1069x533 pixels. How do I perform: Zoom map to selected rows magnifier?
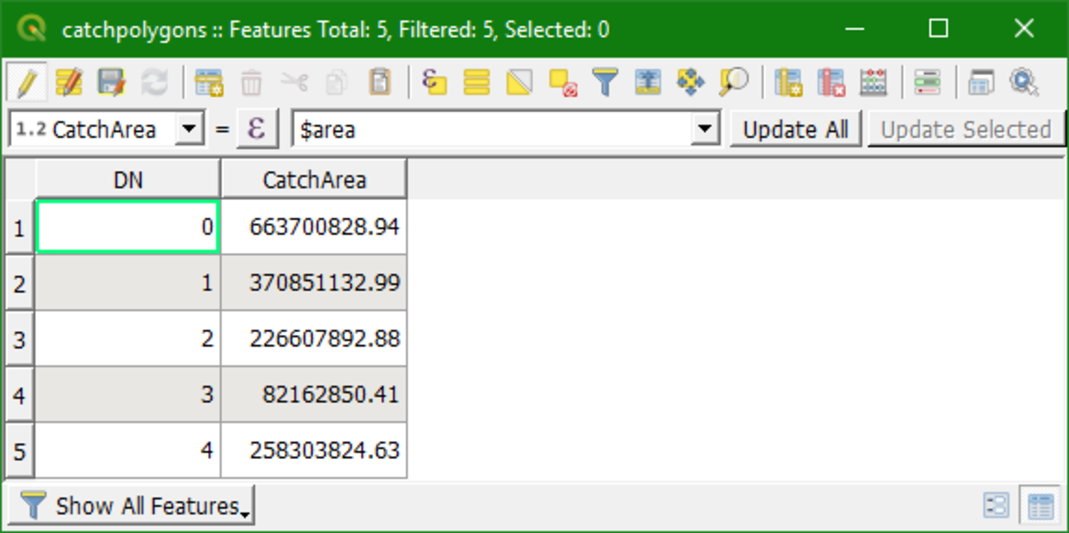[x=734, y=83]
